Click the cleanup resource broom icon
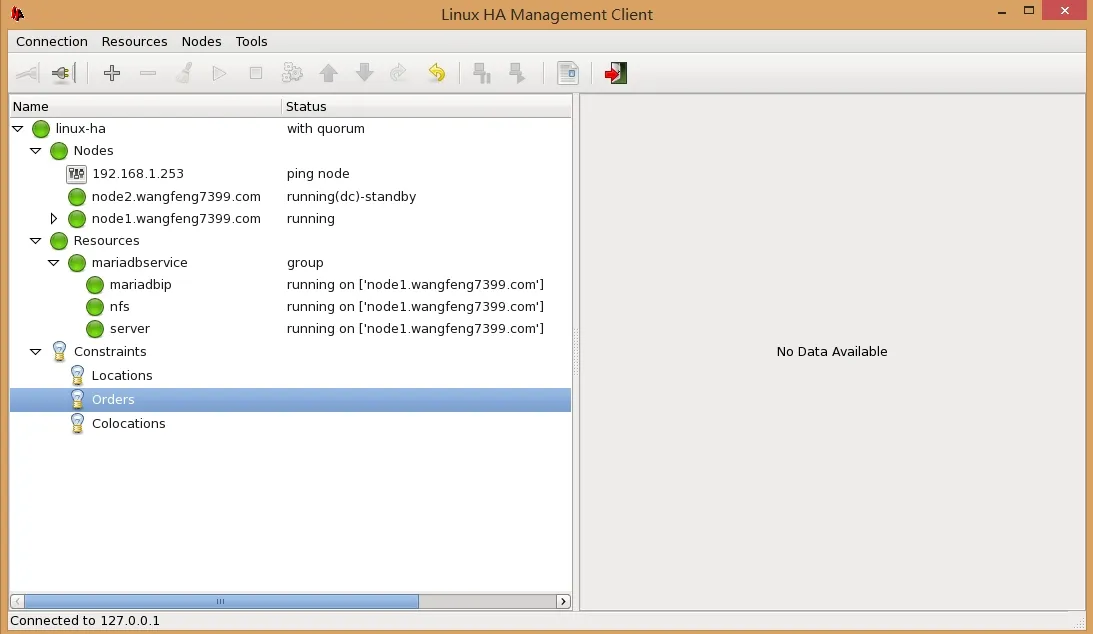Viewport: 1093px width, 634px height. (184, 73)
